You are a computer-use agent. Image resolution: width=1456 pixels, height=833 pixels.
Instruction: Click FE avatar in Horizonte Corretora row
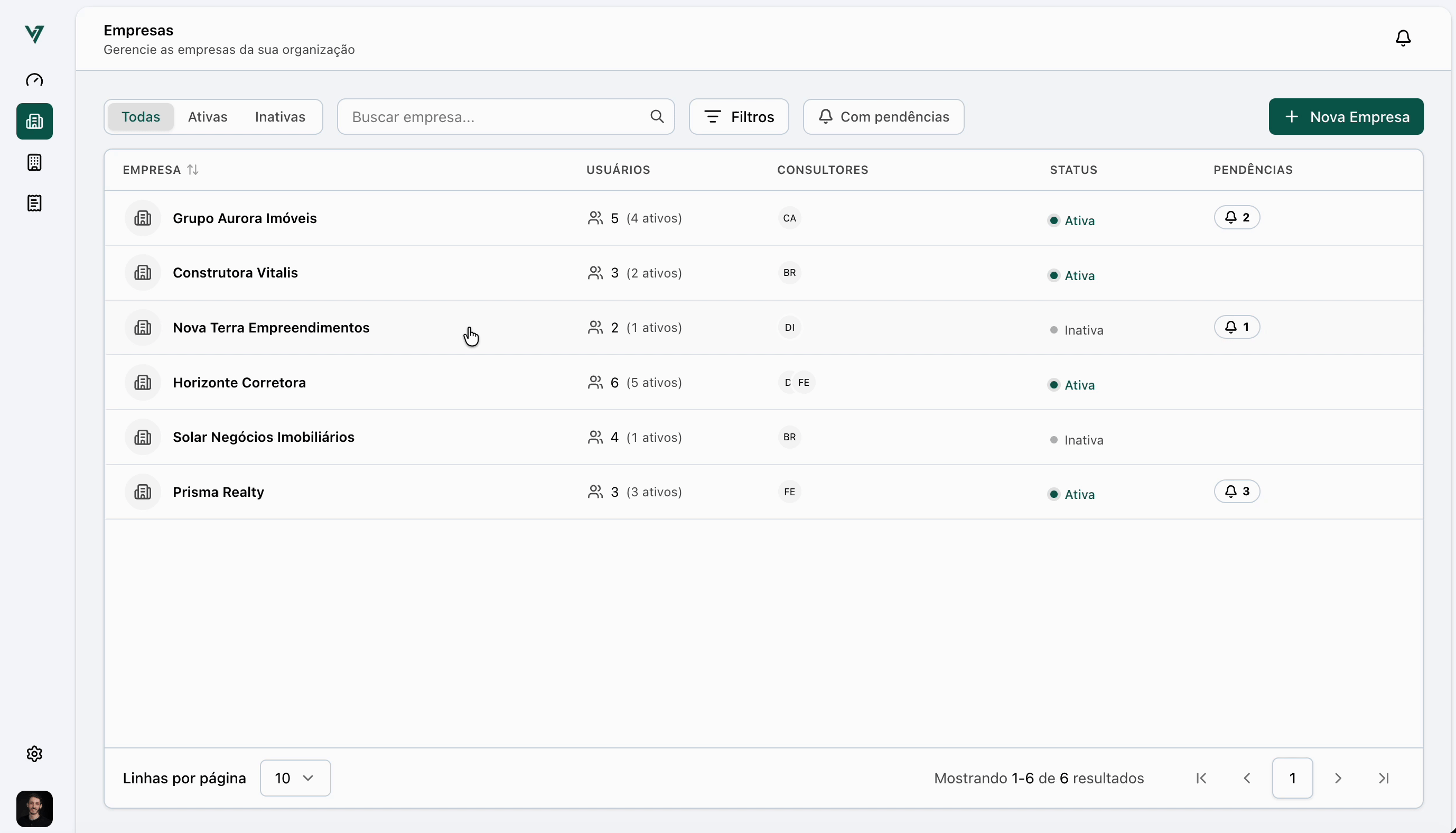pos(804,383)
